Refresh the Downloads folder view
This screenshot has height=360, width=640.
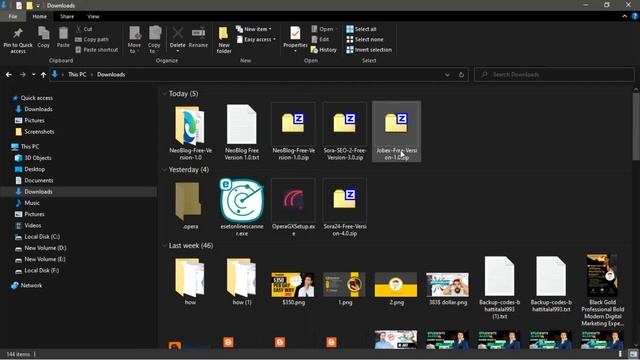pyautogui.click(x=461, y=75)
